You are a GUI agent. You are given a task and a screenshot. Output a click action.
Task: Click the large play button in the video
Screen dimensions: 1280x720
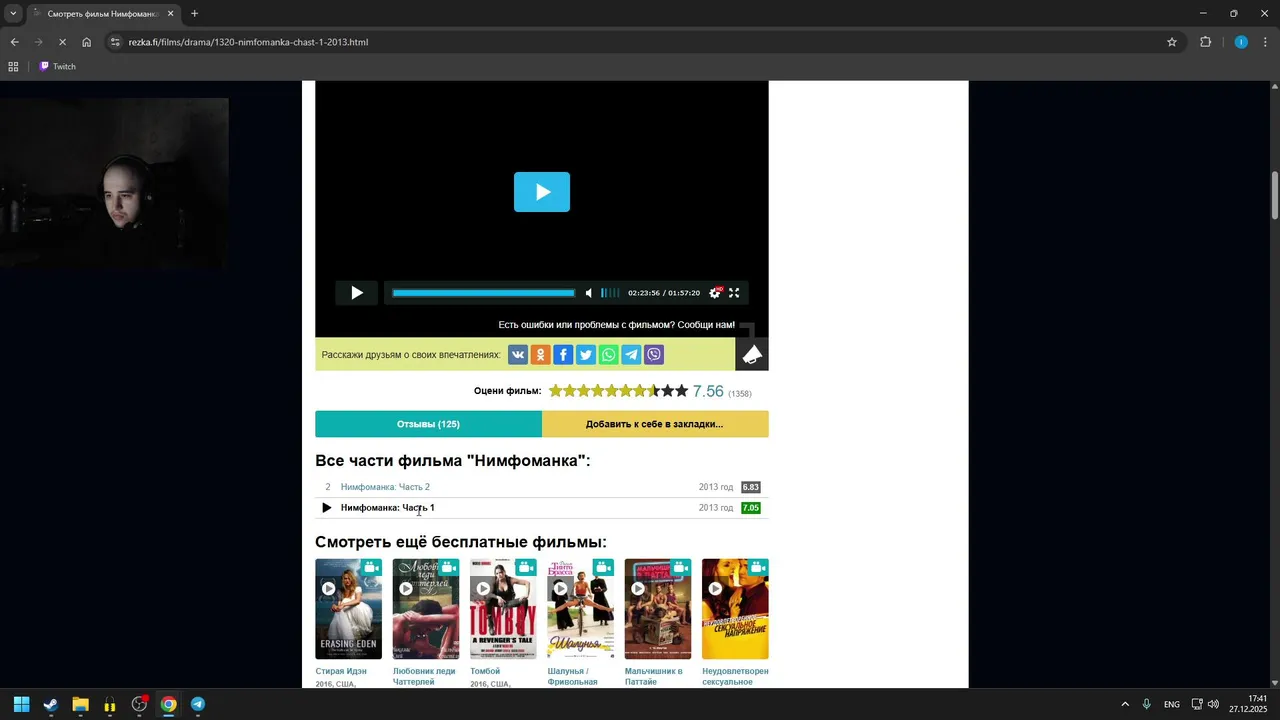point(542,192)
